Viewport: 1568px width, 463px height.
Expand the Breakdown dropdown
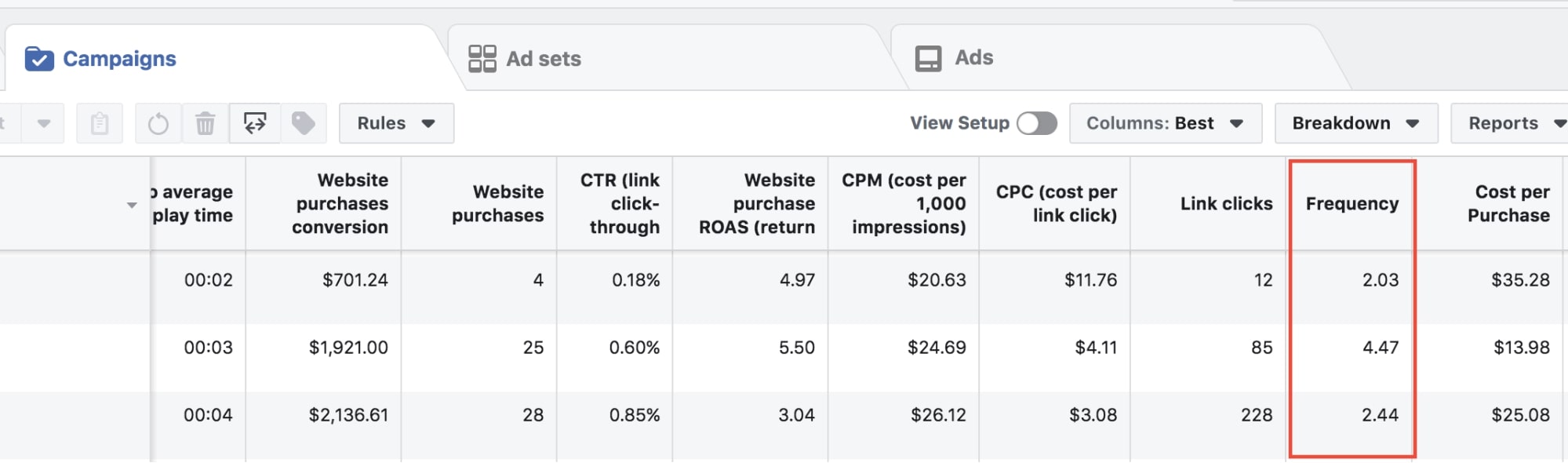[1355, 123]
